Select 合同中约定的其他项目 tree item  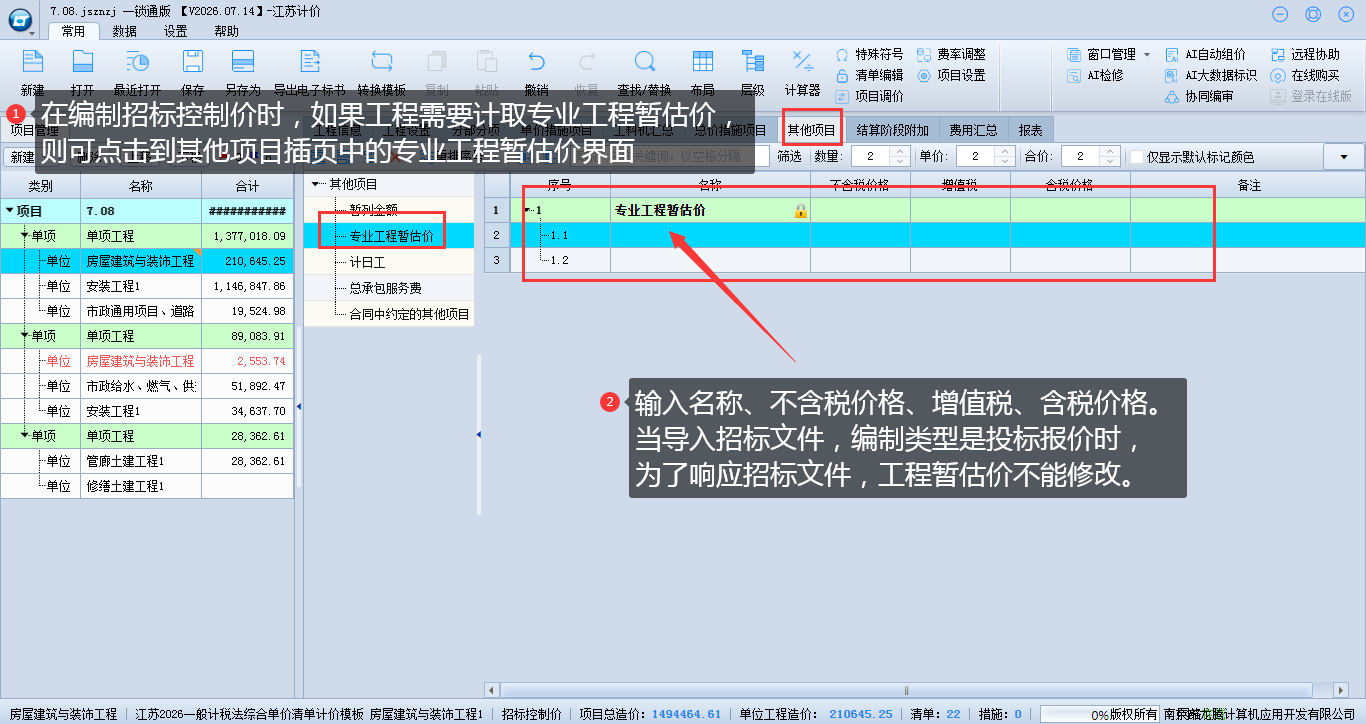[x=409, y=314]
